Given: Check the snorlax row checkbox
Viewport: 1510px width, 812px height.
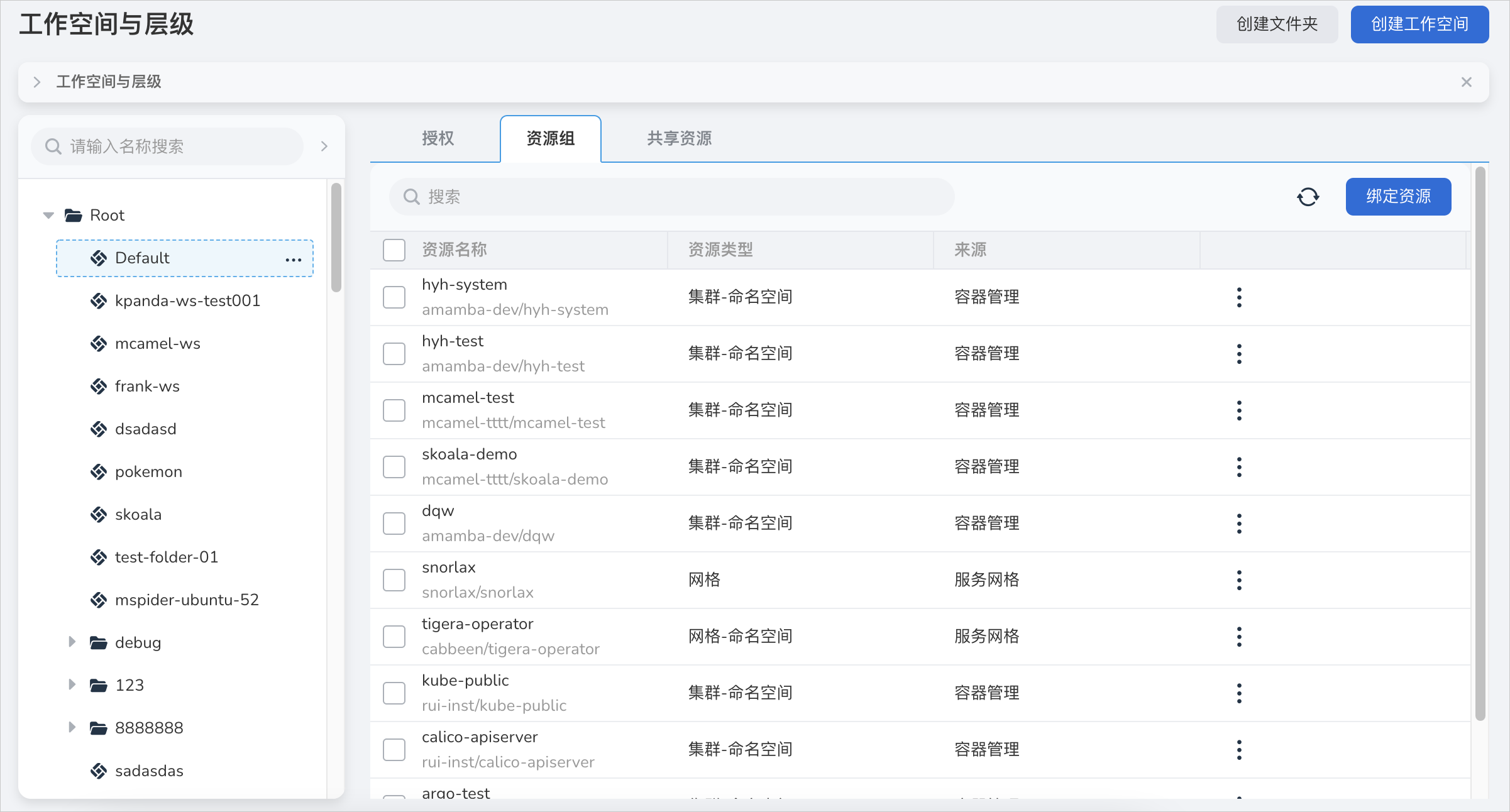Looking at the screenshot, I should 394,580.
